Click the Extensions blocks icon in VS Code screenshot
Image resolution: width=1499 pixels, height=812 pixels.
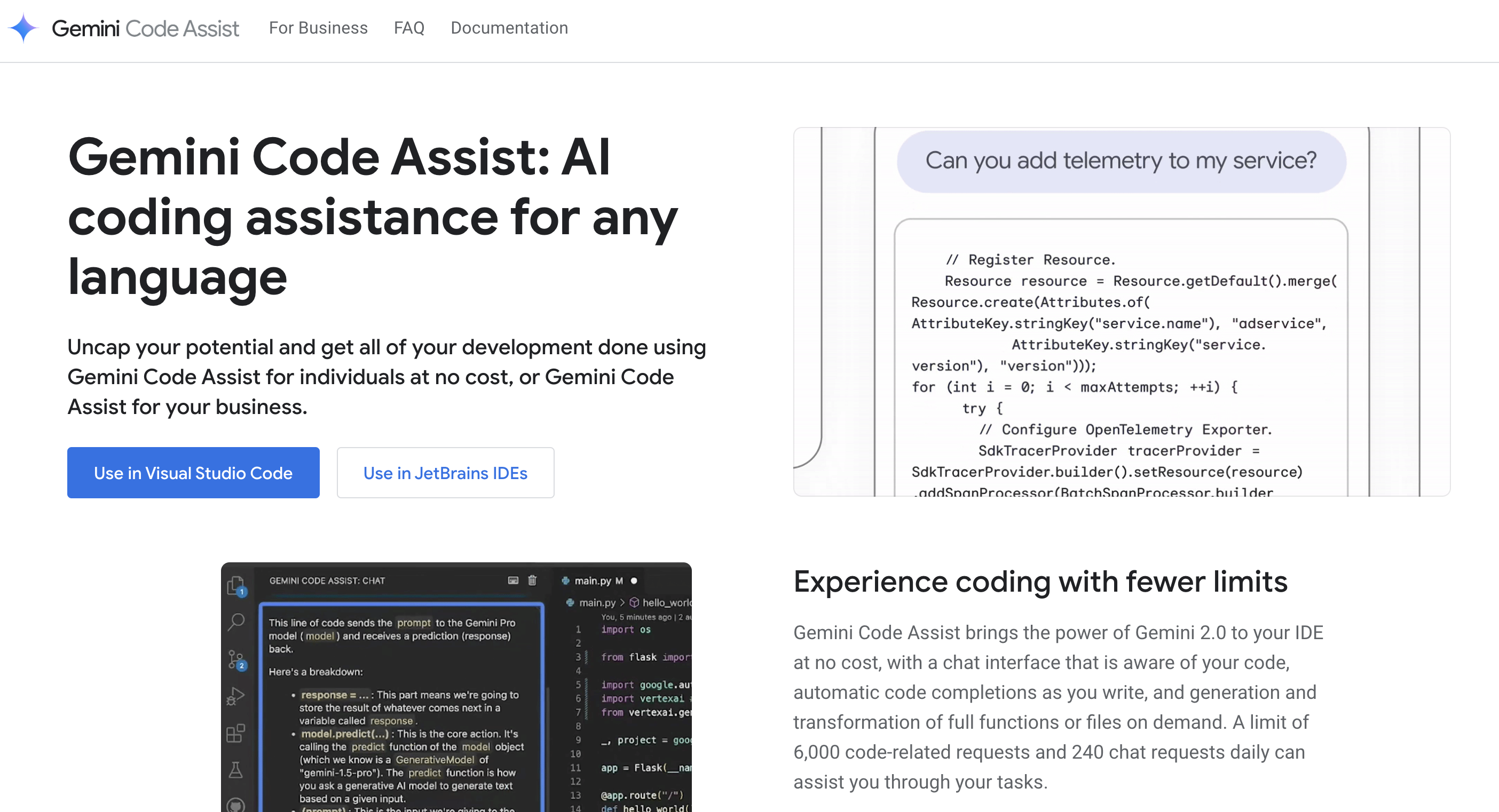click(235, 733)
